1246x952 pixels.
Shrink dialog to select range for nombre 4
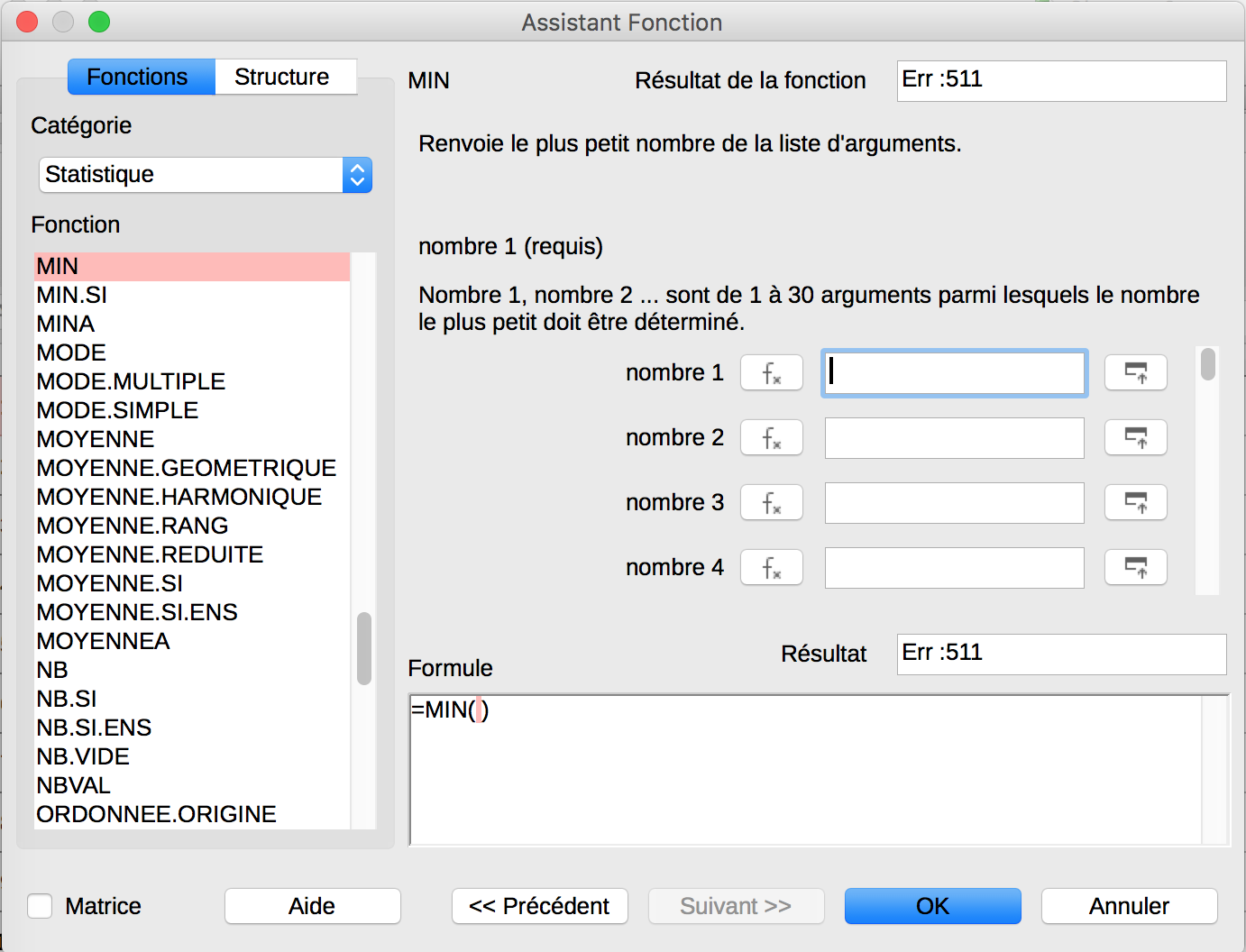pos(1136,567)
